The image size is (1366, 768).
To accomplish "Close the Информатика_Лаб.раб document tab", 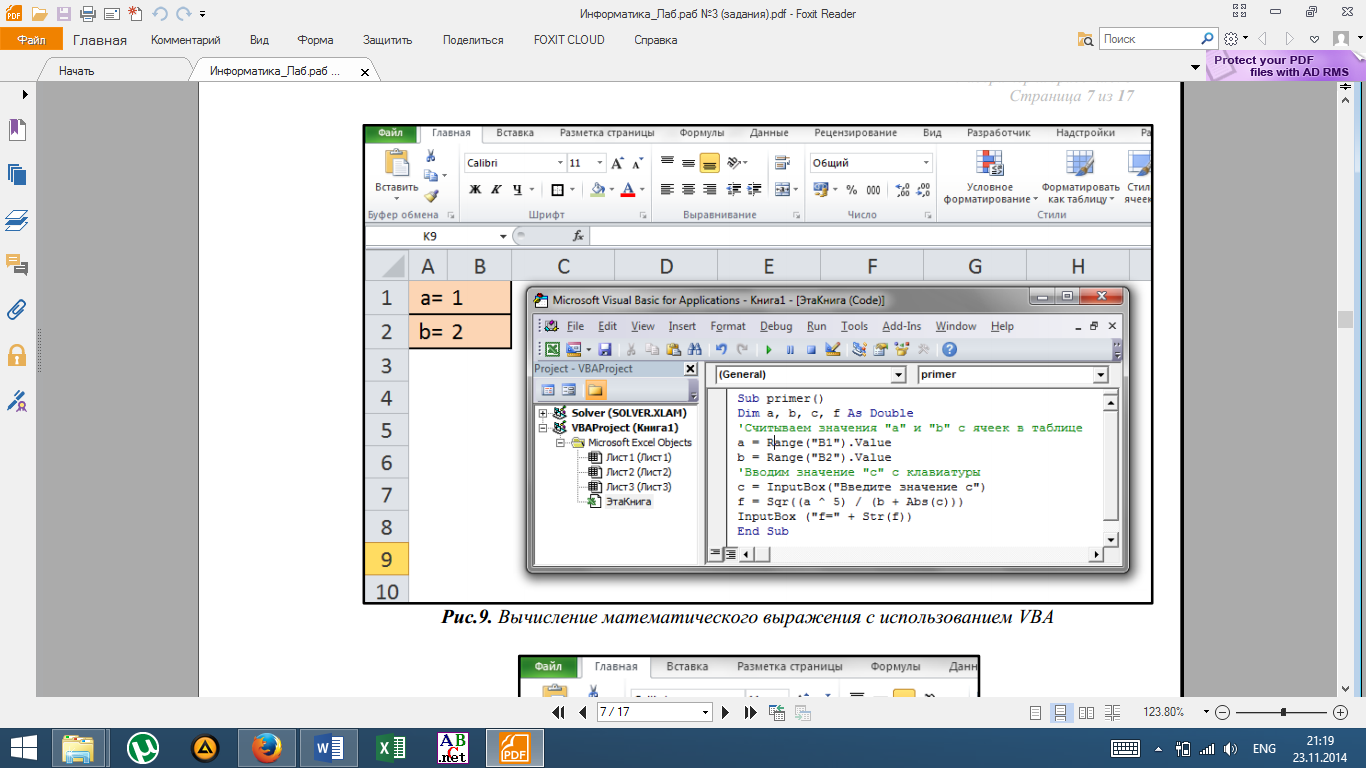I will 364,73.
